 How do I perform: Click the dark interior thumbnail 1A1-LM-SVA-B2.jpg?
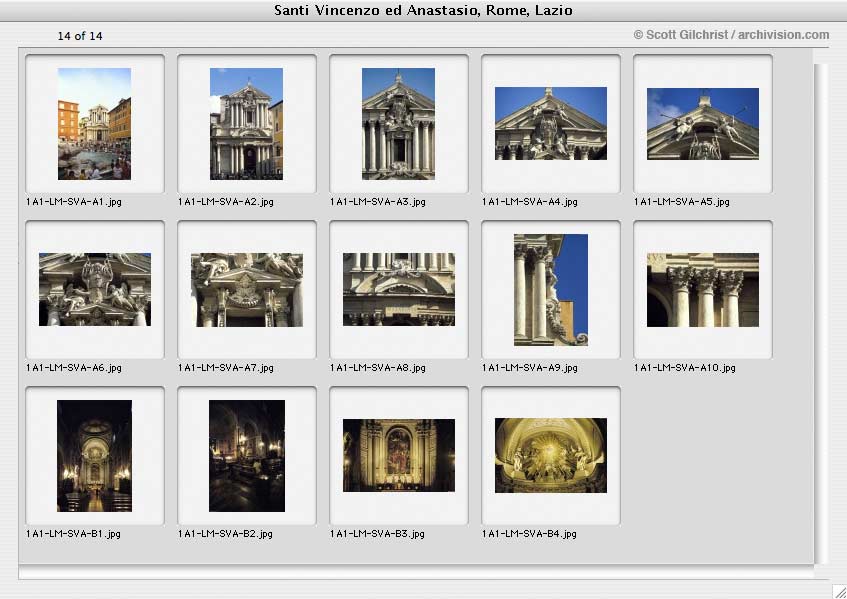(247, 456)
